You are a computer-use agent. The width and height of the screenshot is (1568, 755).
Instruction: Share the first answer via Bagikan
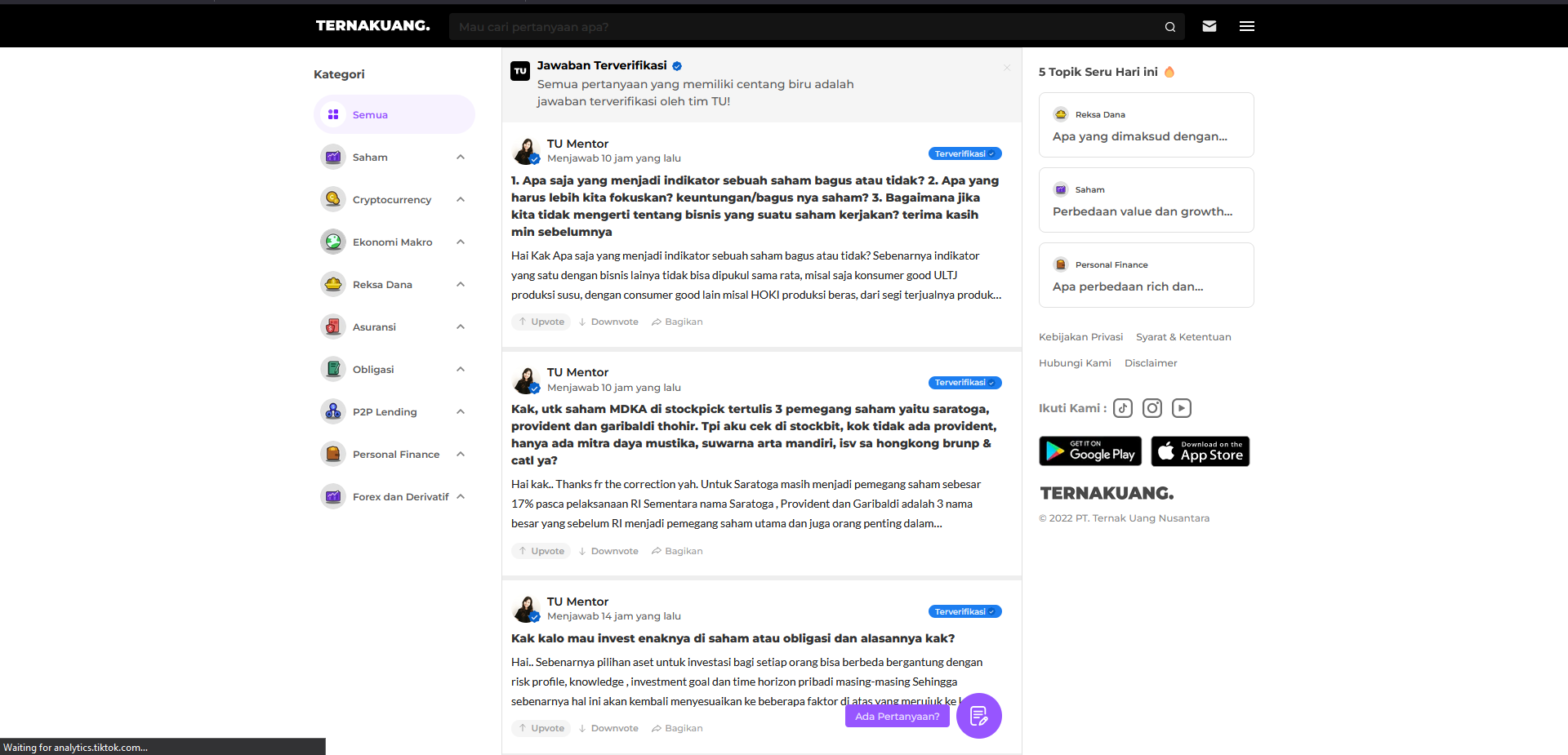click(x=677, y=322)
